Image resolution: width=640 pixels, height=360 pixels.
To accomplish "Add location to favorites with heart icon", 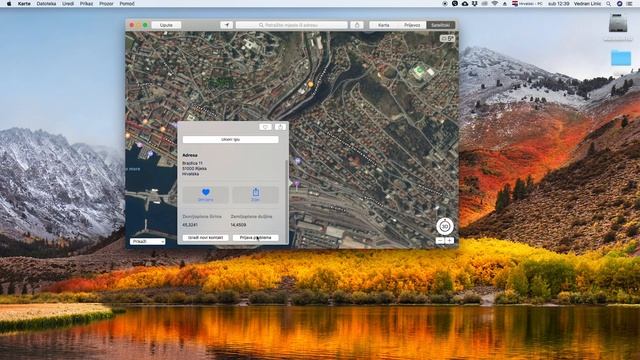I will 206,195.
